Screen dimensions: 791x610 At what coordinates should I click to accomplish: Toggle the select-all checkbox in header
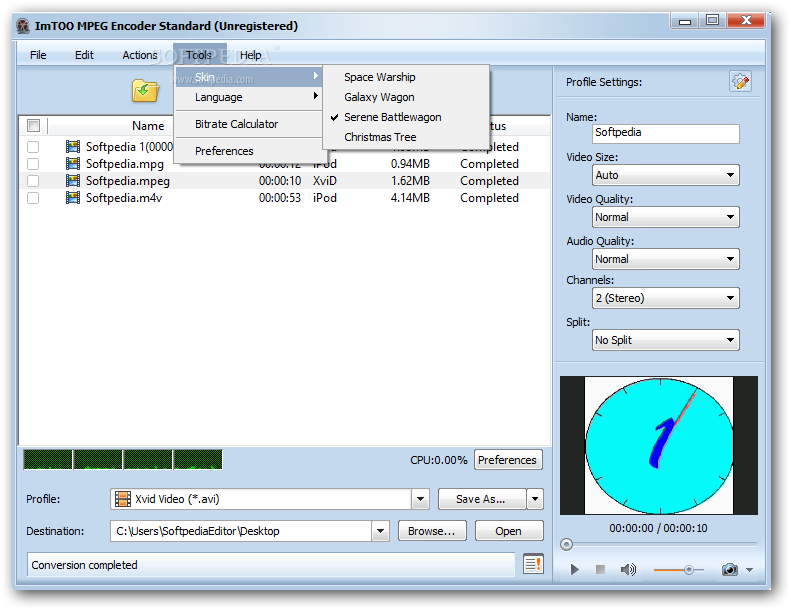[33, 125]
